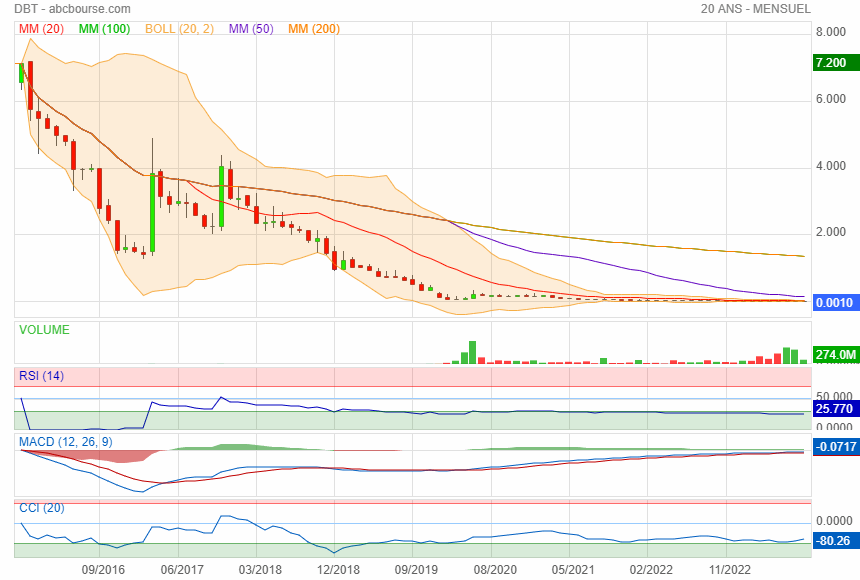Click the green 7.200 price tag
This screenshot has height=580, width=860.
835,63
